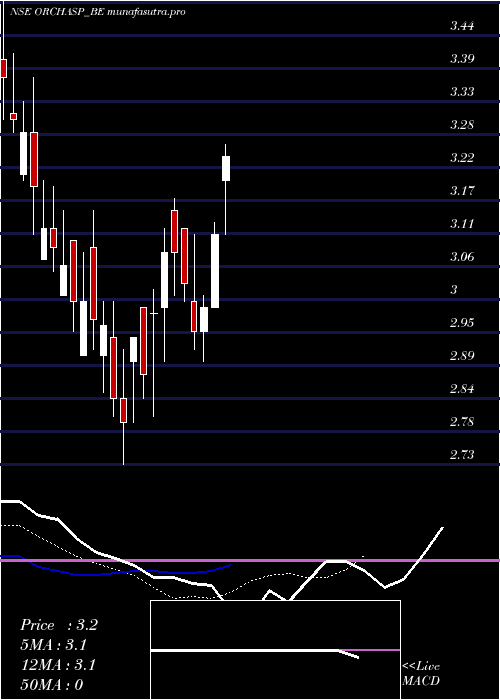Click the chart title 'NSE ORCHASP_BE munafasutra.pro'
This screenshot has width=500, height=700.
click(97, 12)
